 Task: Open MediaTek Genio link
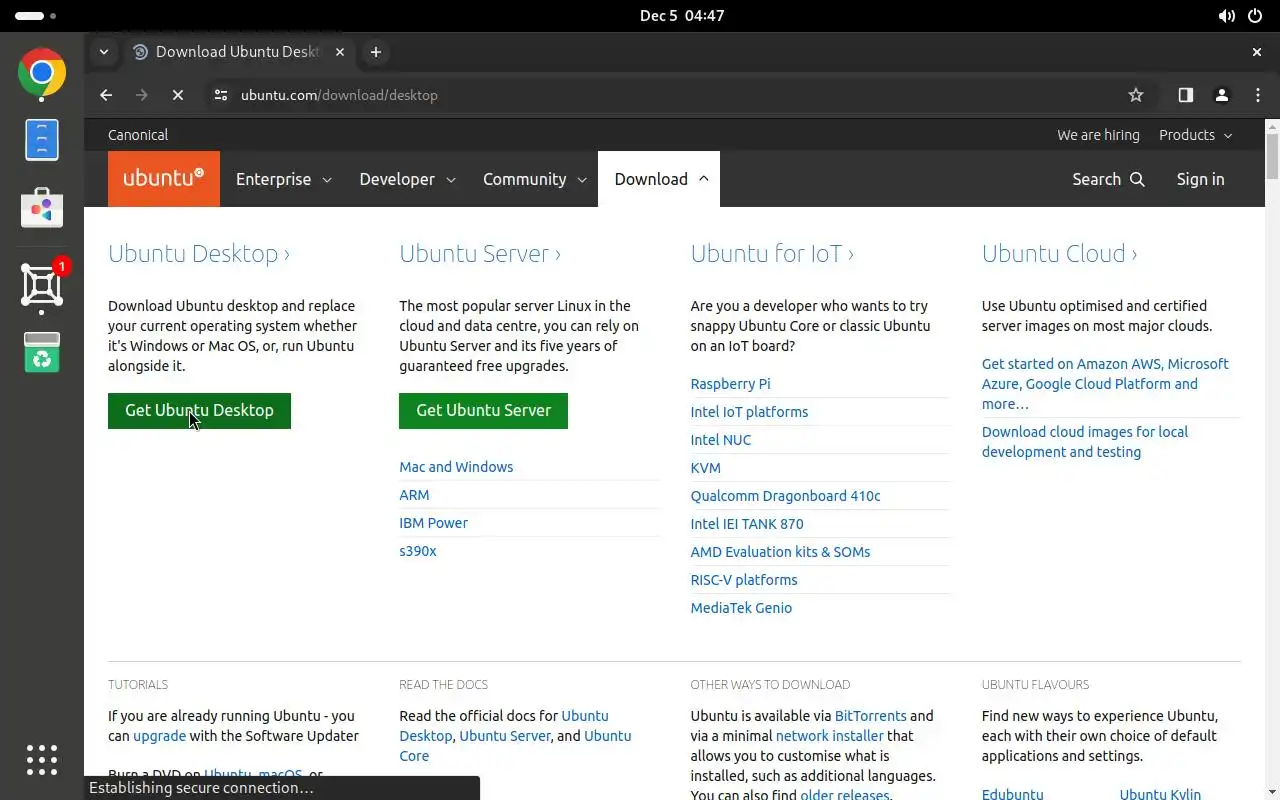click(741, 608)
